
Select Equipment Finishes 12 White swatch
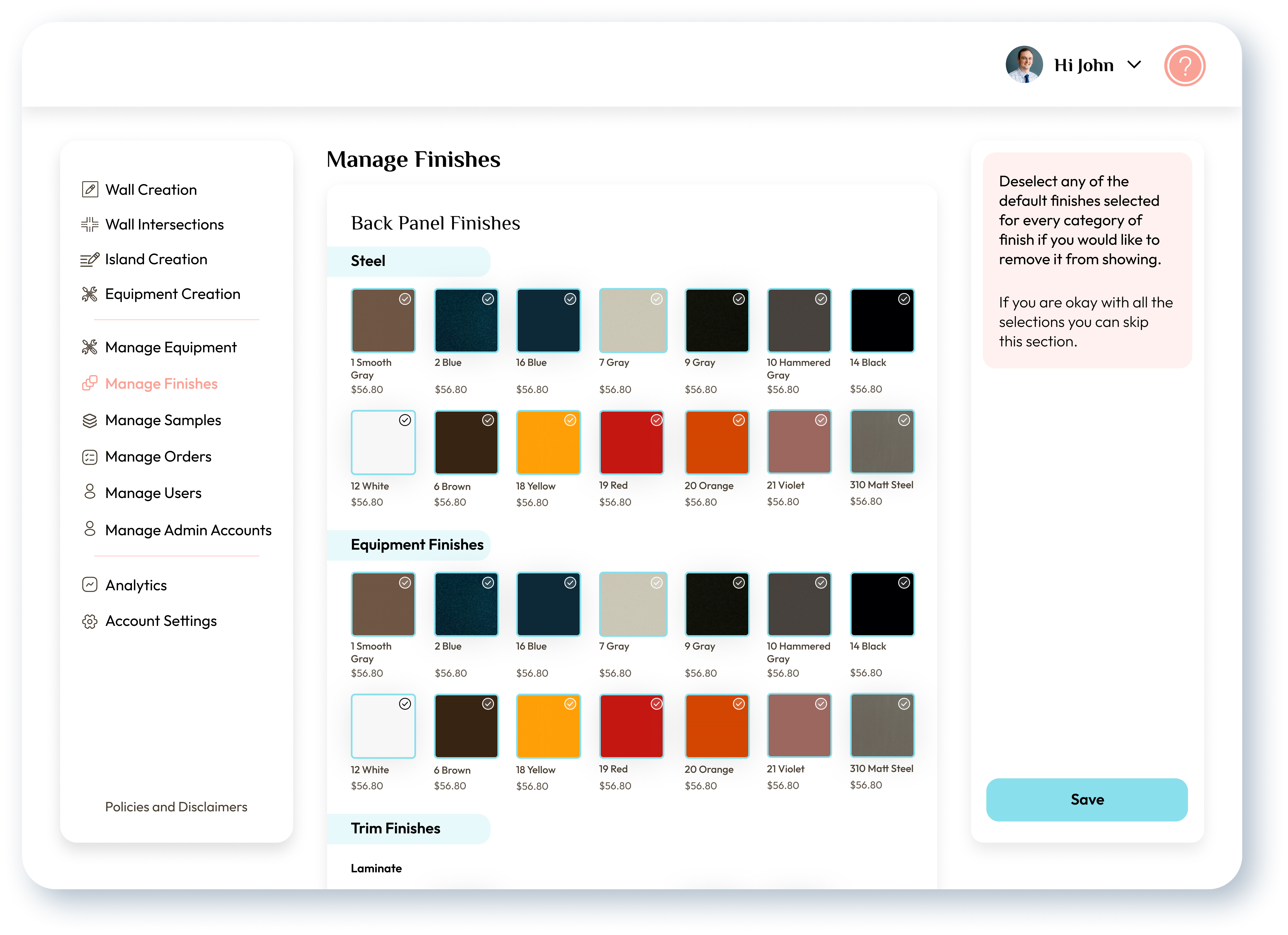[383, 726]
